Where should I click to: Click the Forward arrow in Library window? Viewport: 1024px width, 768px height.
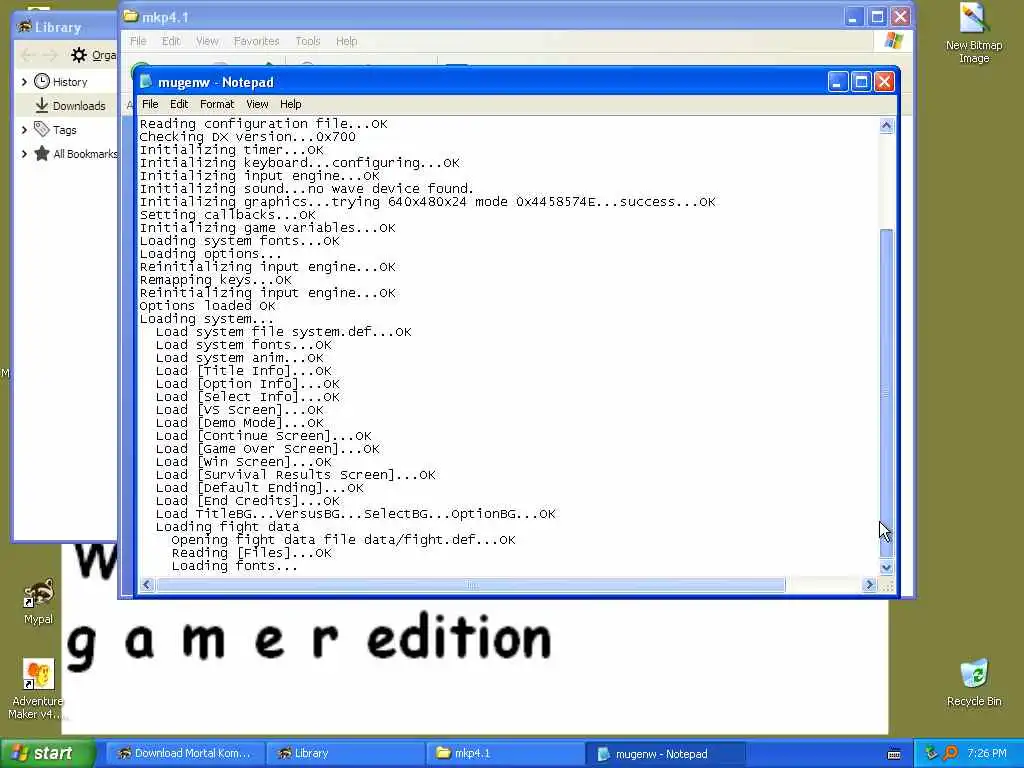tap(51, 55)
